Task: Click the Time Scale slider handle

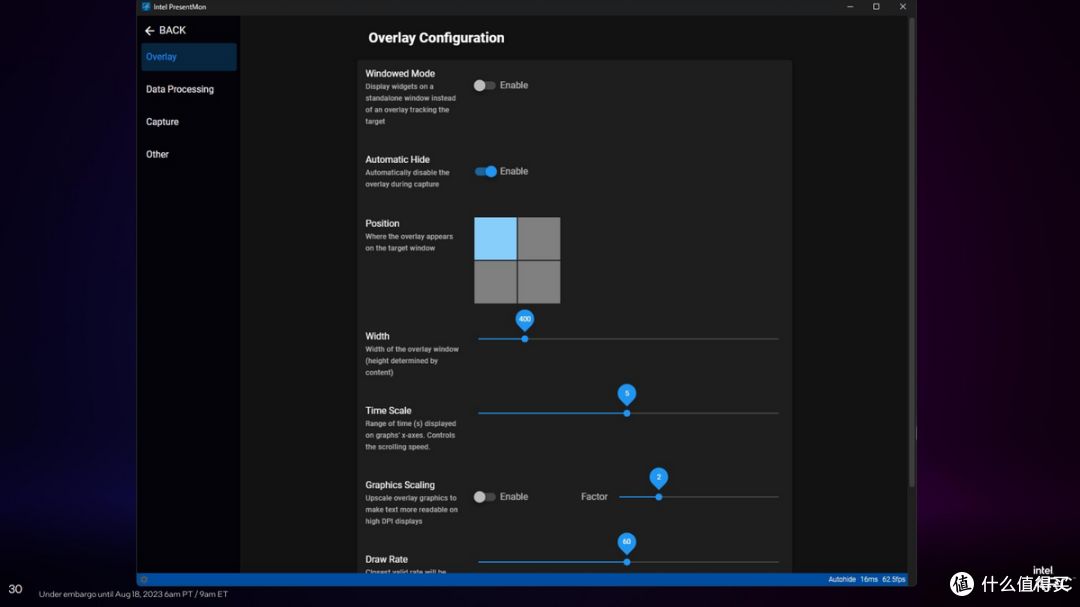Action: (x=627, y=413)
